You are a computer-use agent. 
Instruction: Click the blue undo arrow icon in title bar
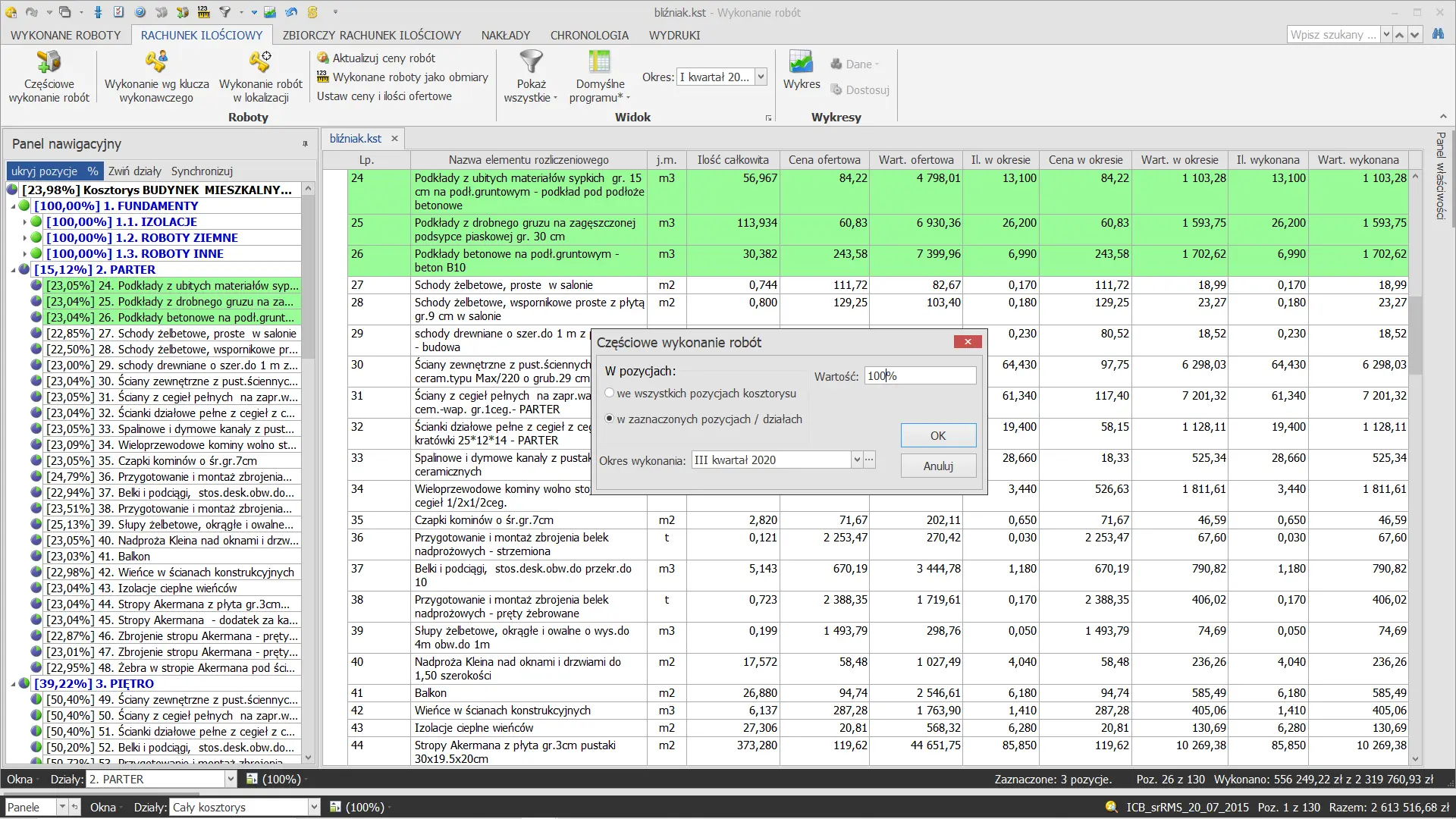[x=291, y=12]
